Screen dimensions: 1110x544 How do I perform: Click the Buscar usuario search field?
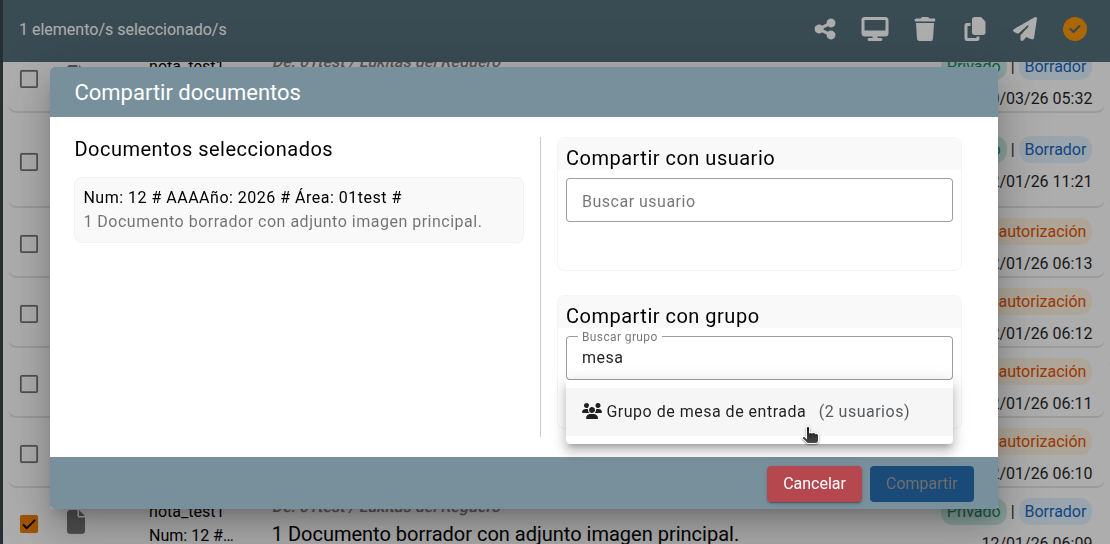[759, 200]
